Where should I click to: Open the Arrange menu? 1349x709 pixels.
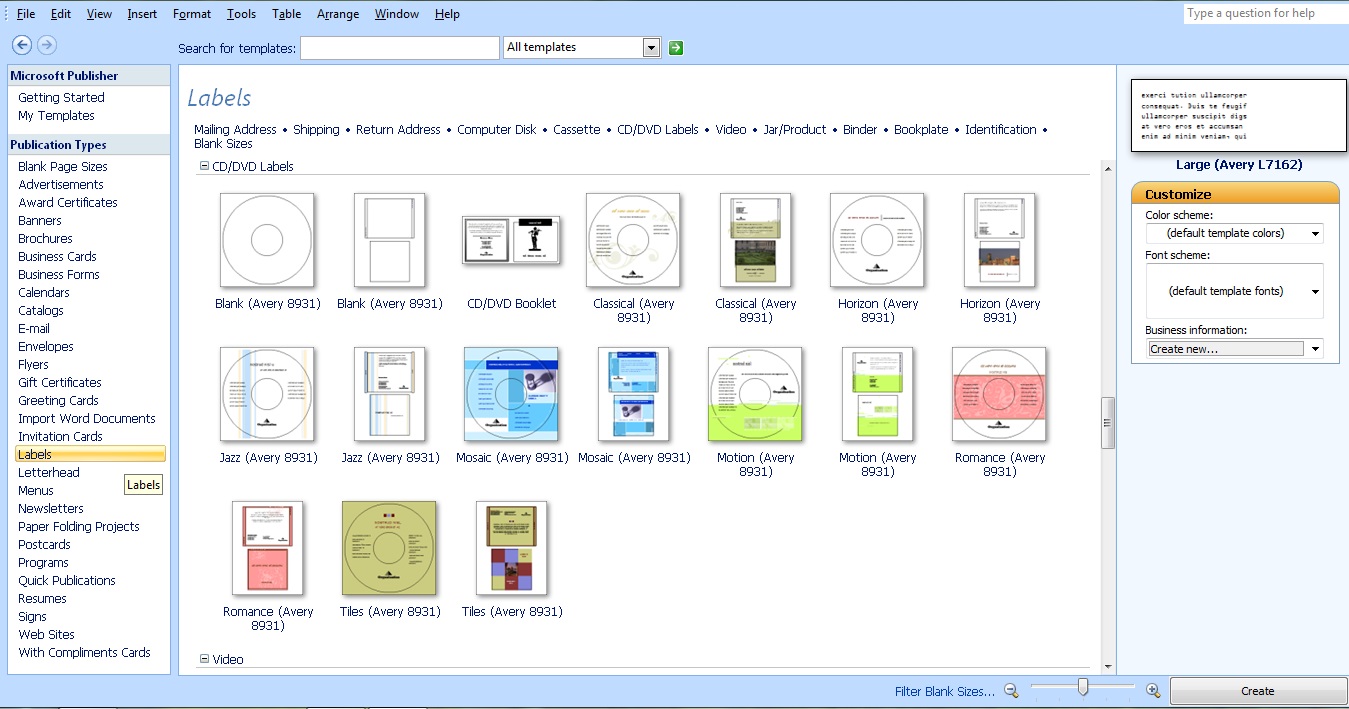tap(337, 13)
